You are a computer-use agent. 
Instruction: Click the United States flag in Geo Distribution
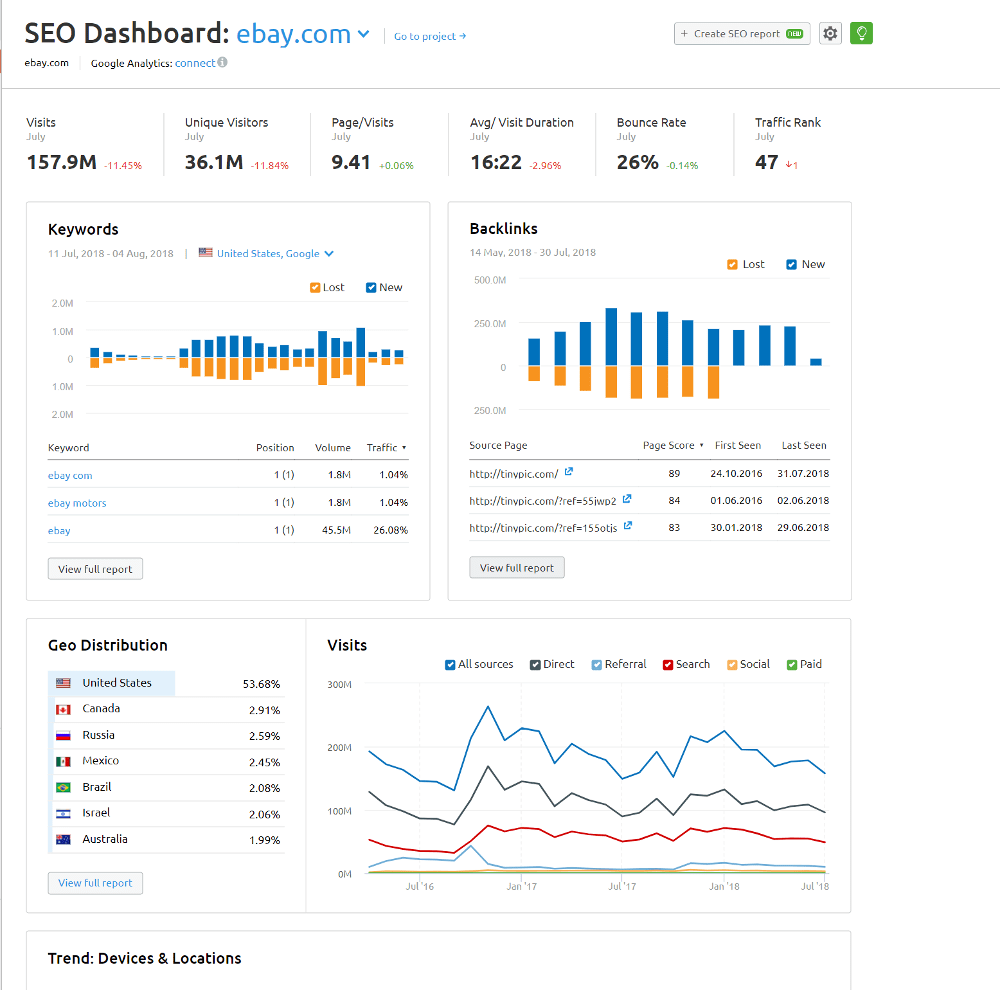(61, 683)
